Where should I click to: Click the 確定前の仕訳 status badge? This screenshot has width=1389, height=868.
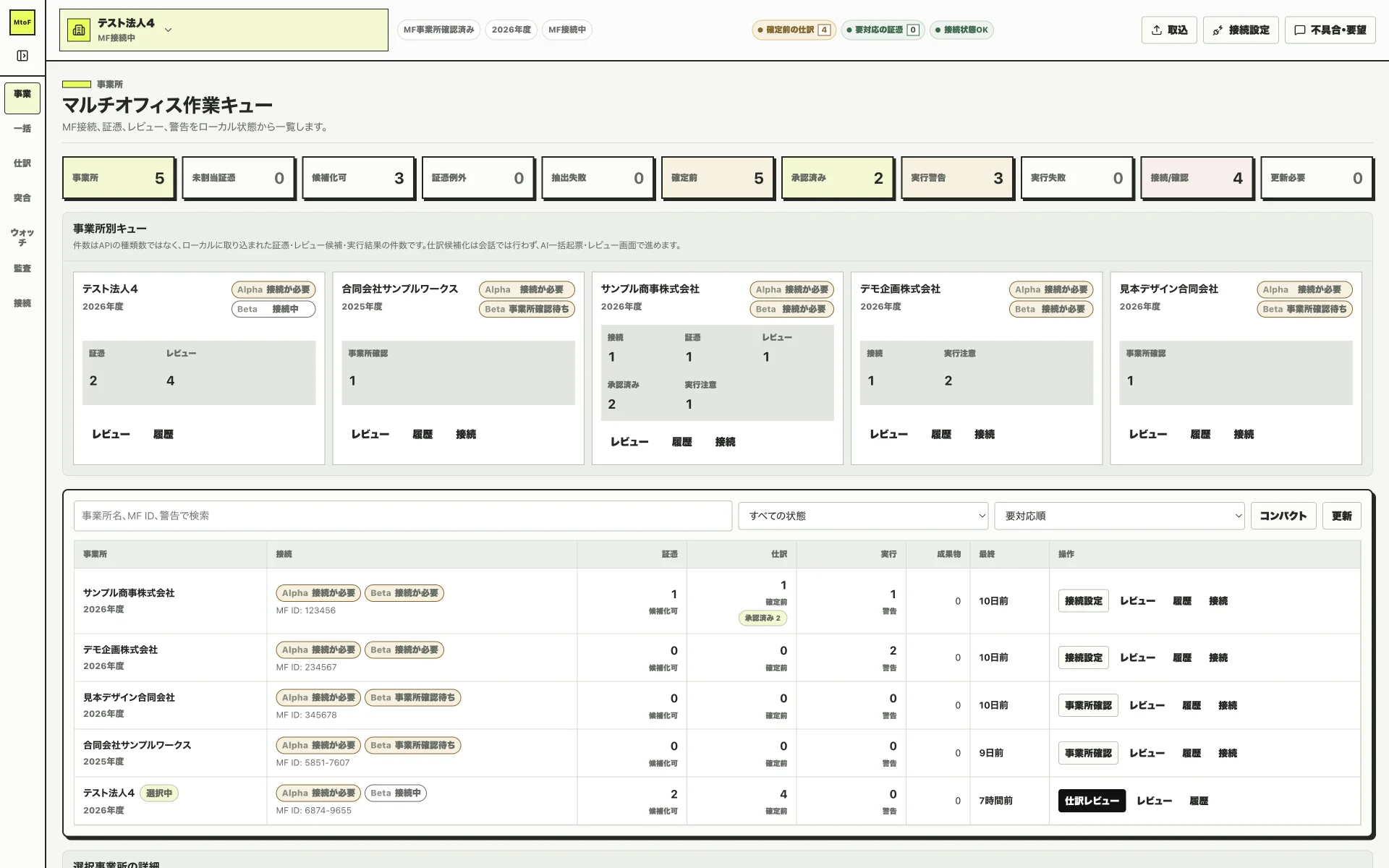(794, 30)
